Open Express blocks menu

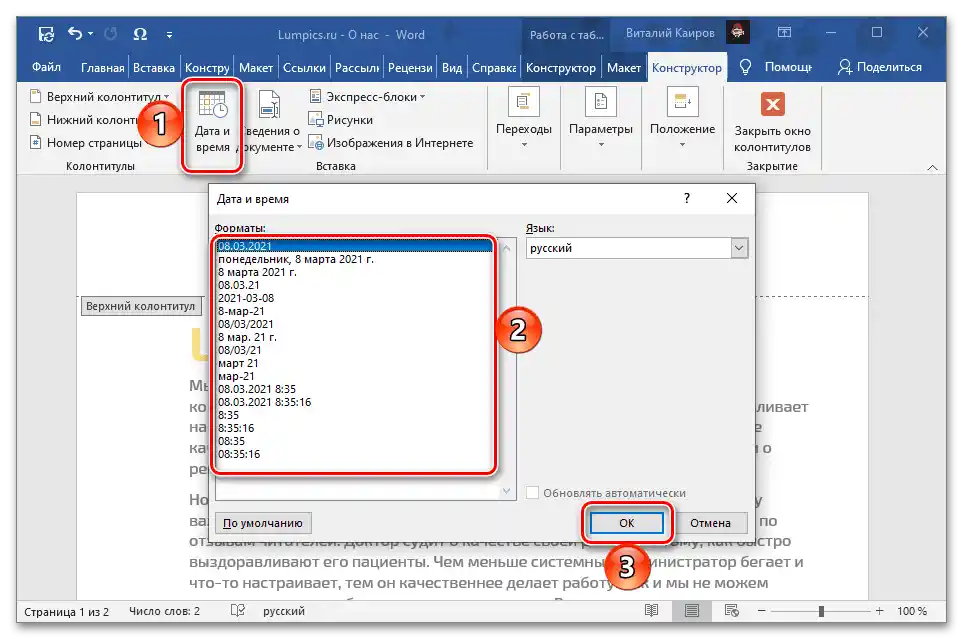367,96
